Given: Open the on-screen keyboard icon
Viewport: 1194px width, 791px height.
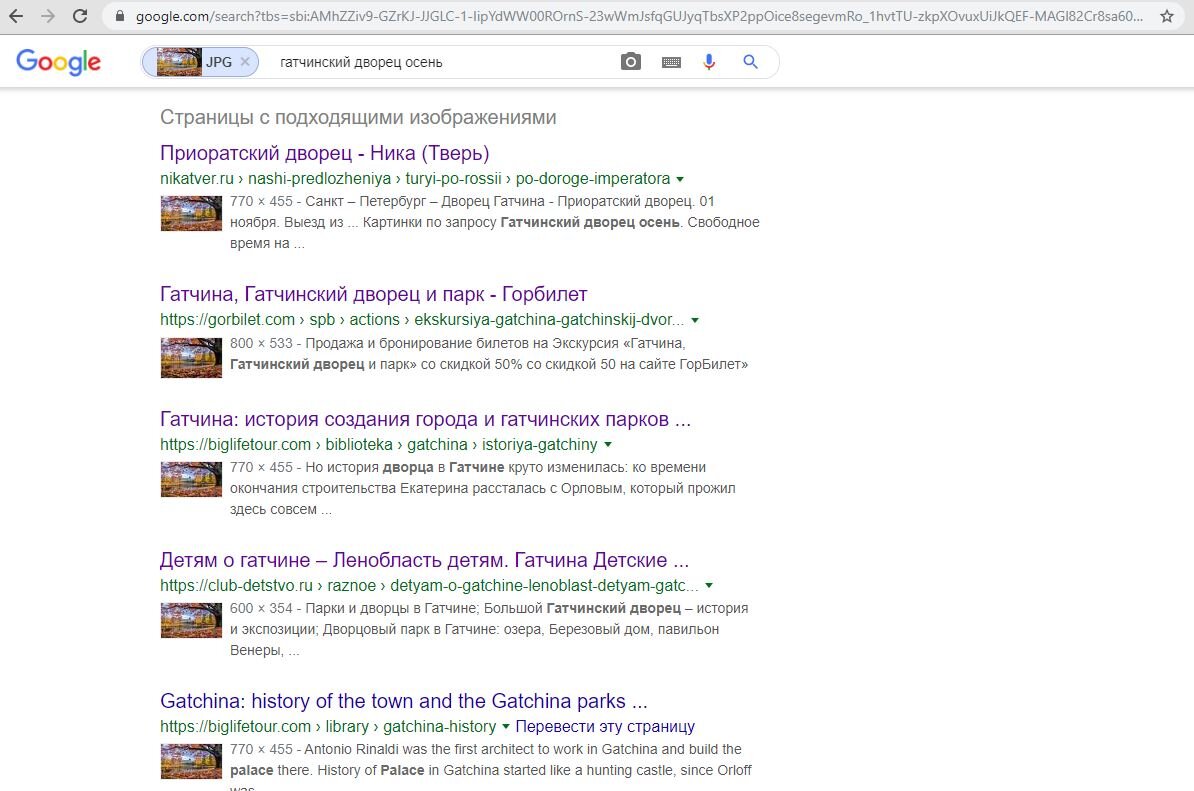Looking at the screenshot, I should click(x=670, y=61).
